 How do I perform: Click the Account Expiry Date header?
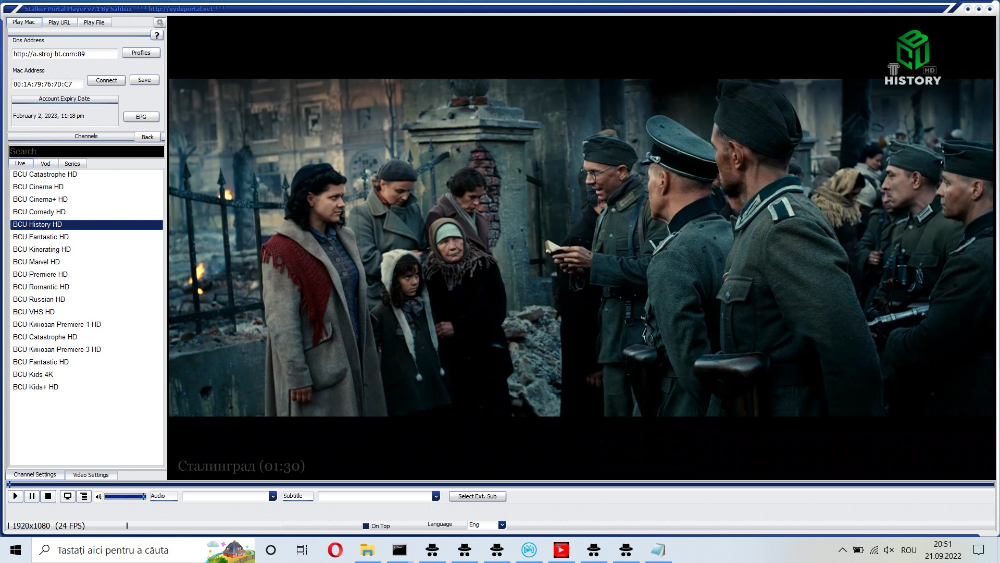pyautogui.click(x=64, y=99)
